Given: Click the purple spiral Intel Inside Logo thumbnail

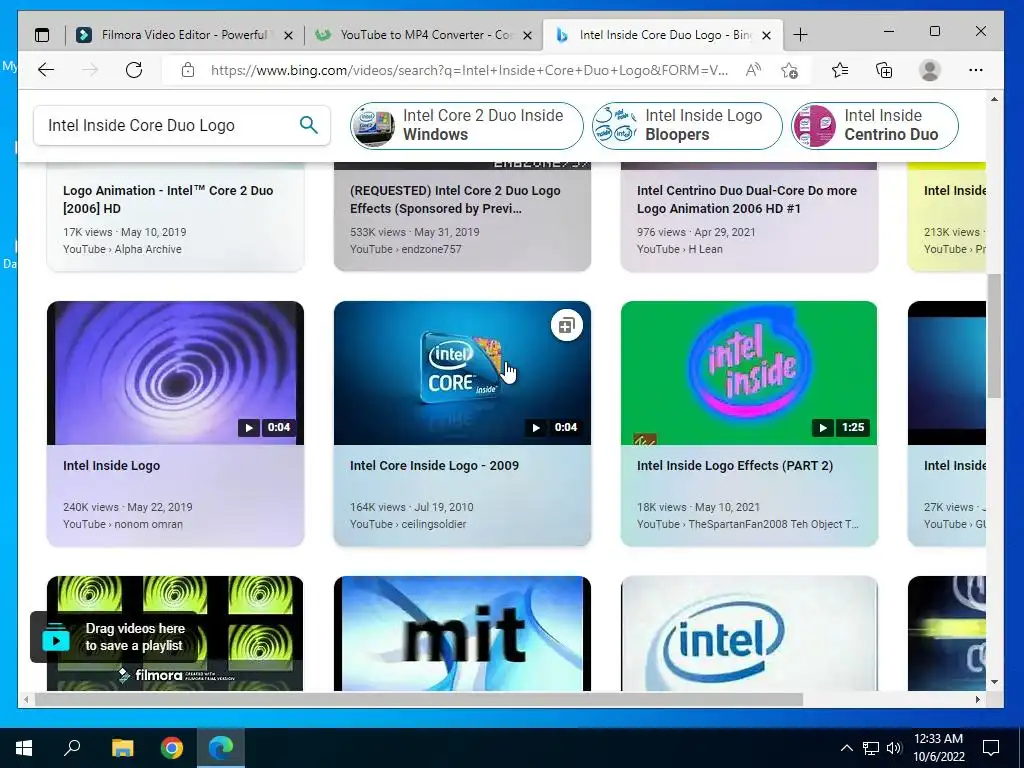Looking at the screenshot, I should click(175, 373).
